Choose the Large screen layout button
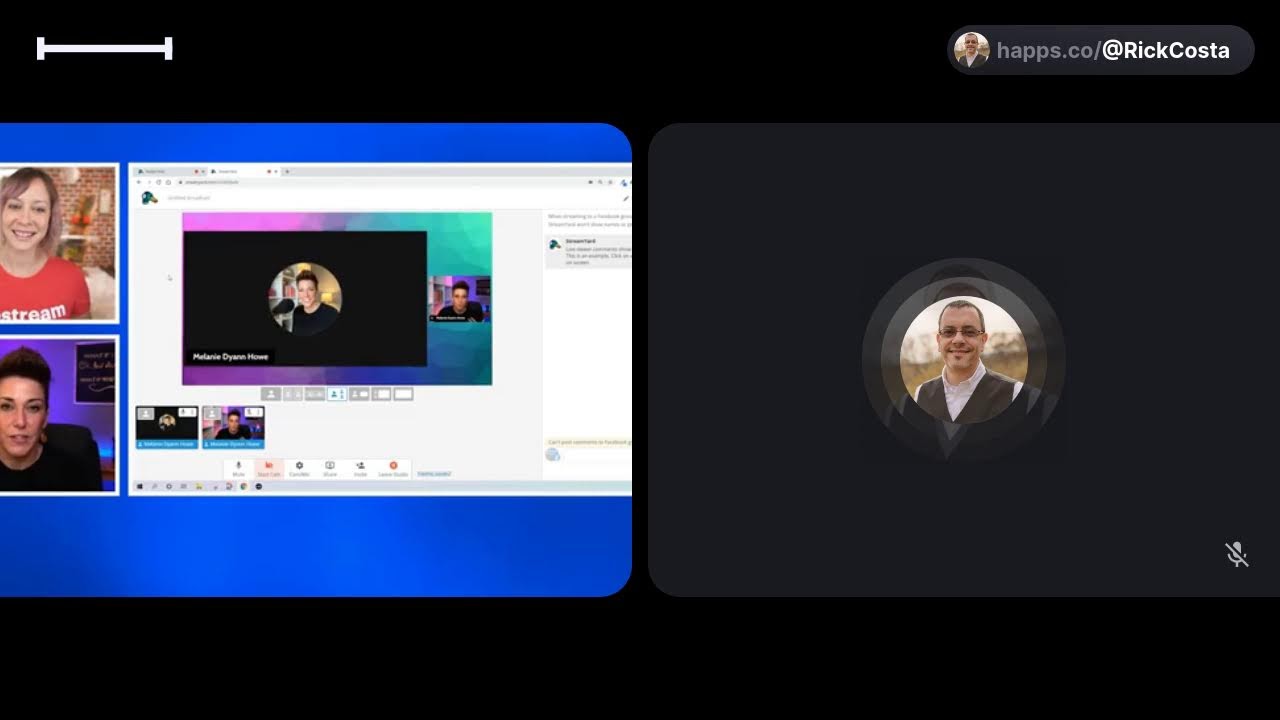The image size is (1280, 720). [x=381, y=394]
